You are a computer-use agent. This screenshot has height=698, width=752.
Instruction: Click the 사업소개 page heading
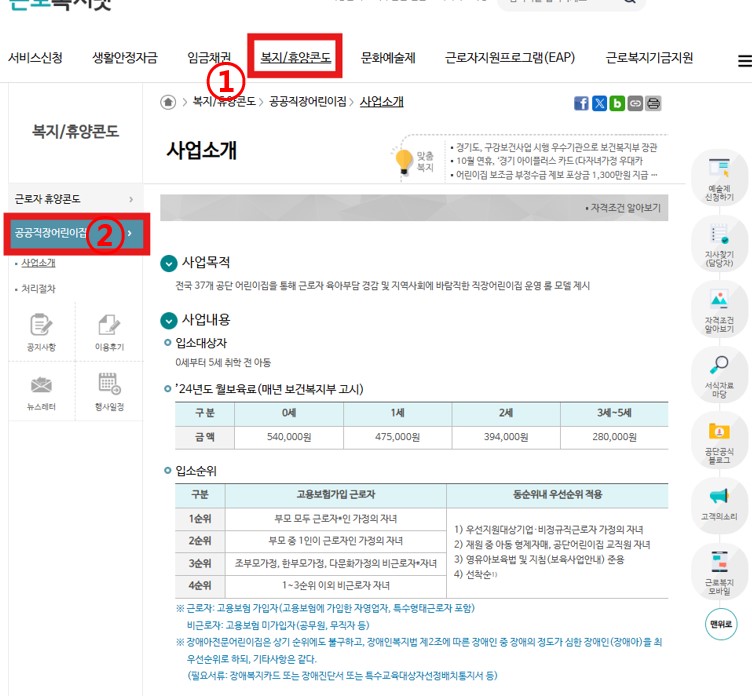201,150
